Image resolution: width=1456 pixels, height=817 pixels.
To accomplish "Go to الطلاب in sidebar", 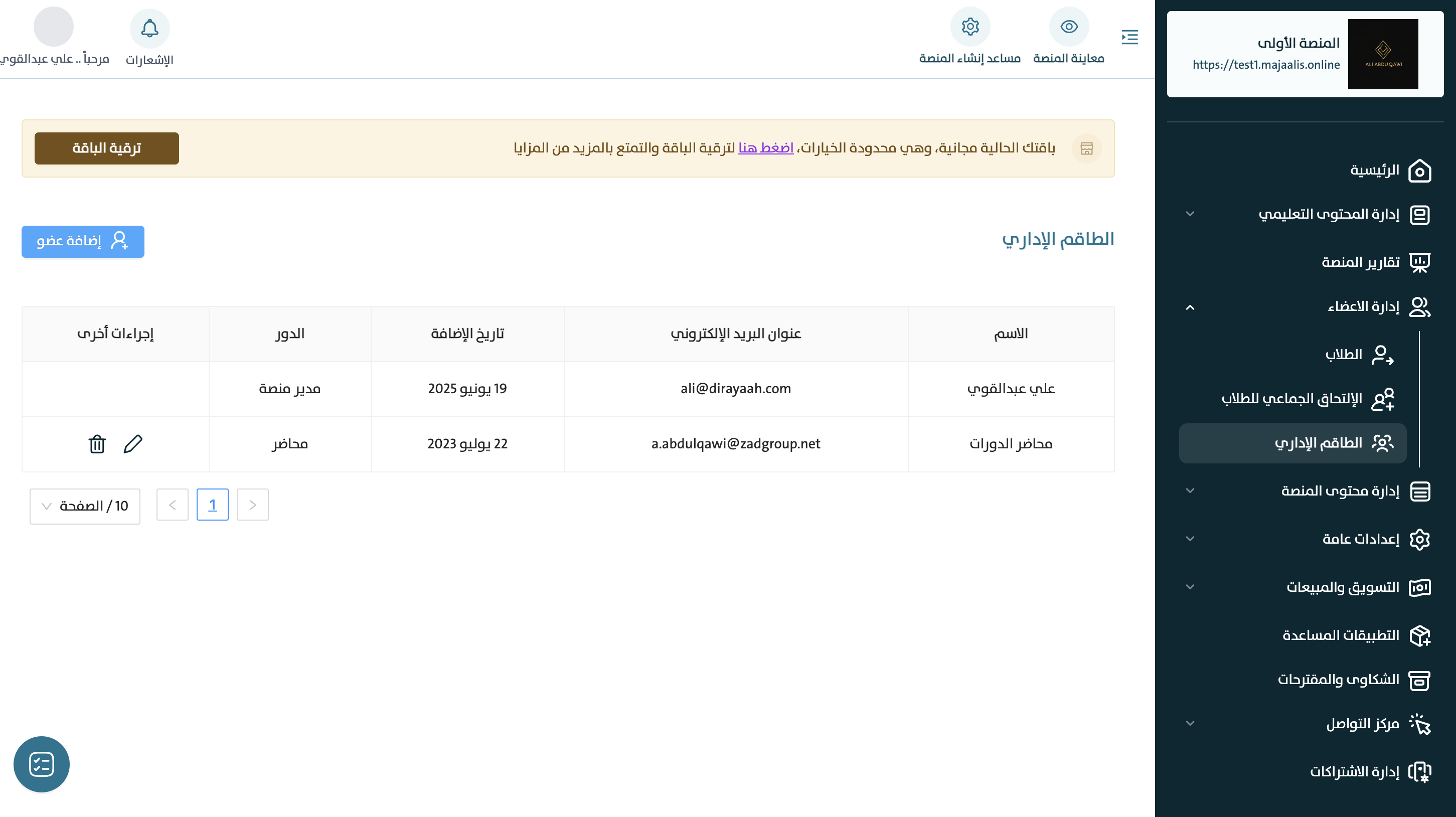I will (1343, 355).
